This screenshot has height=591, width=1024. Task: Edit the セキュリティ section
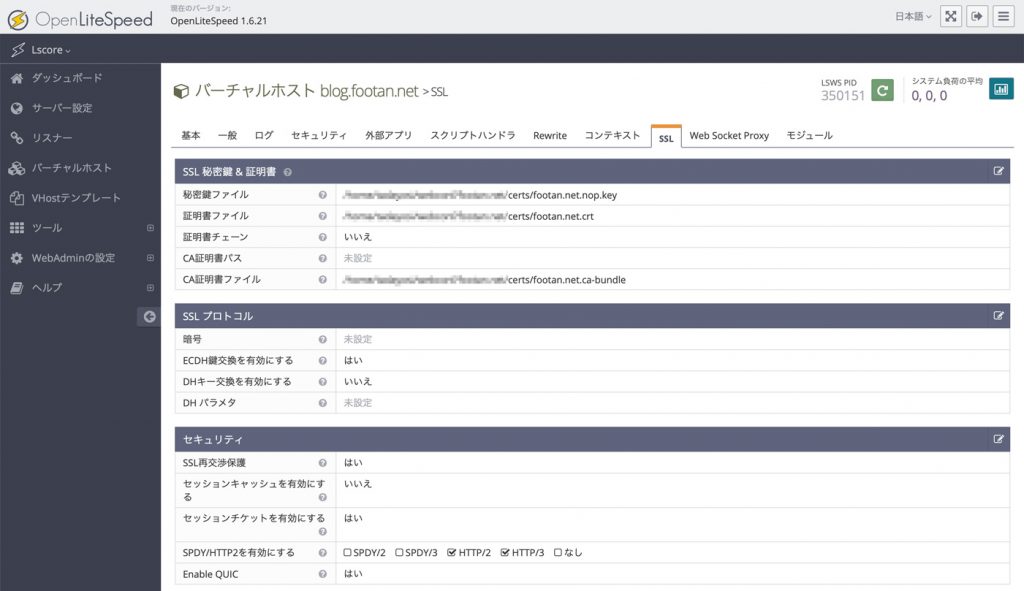pyautogui.click(x=998, y=439)
